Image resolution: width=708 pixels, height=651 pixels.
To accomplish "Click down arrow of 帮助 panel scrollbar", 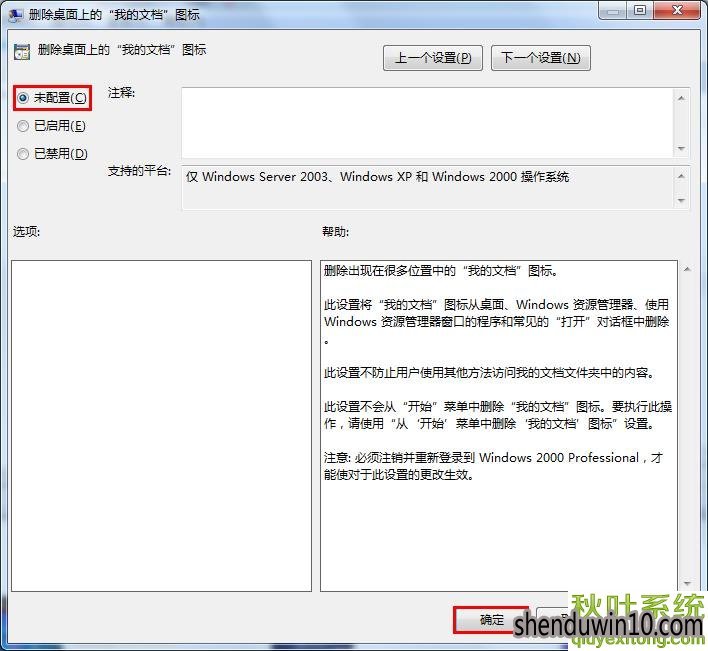I will (x=687, y=583).
